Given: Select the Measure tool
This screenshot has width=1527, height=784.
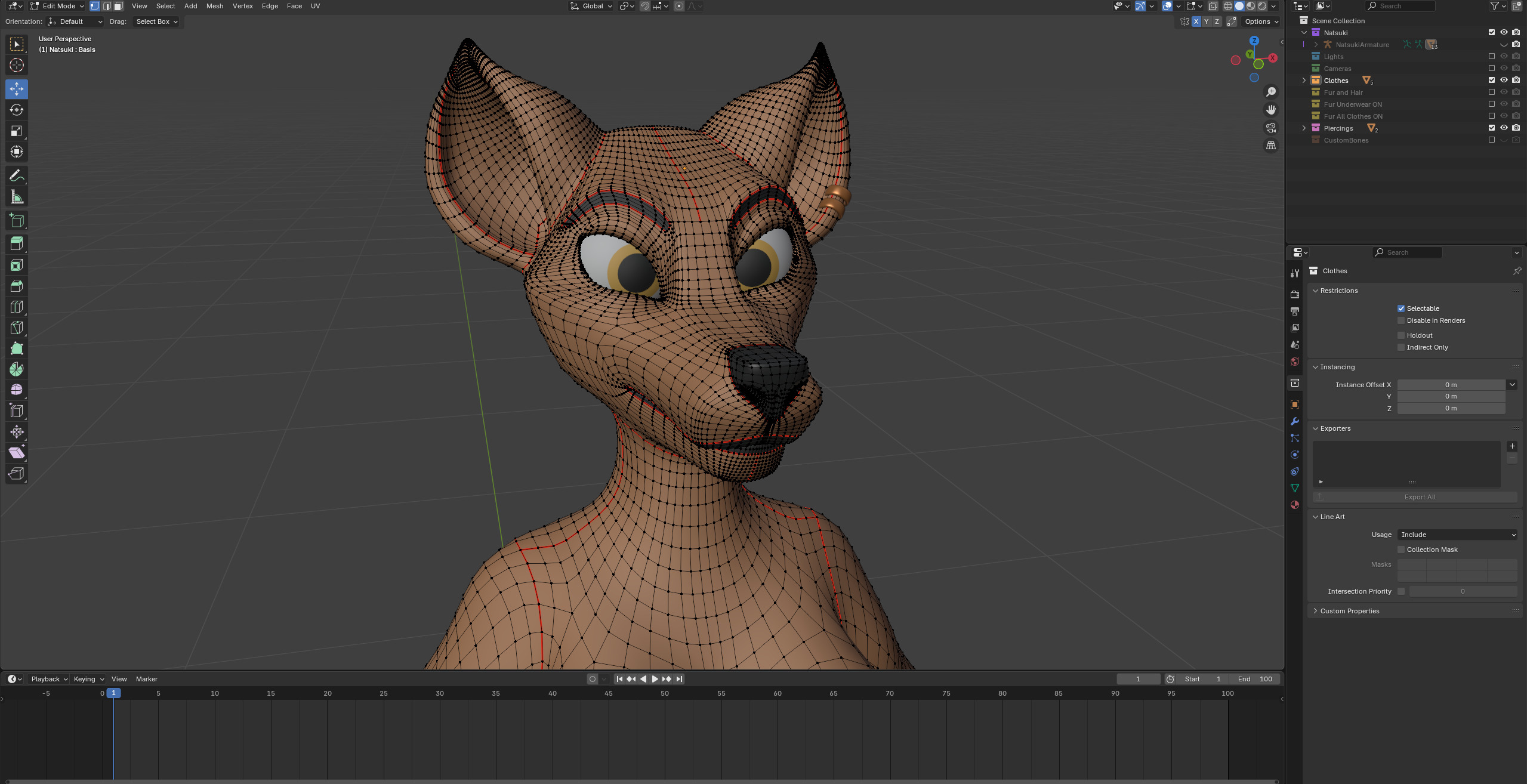Looking at the screenshot, I should [17, 196].
